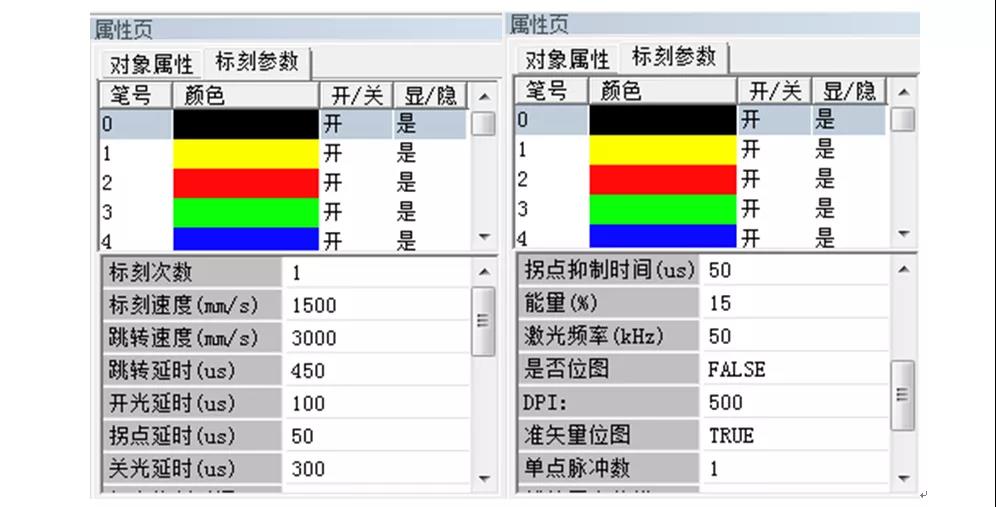Select 标刻参数 tab in left panel

[257, 62]
